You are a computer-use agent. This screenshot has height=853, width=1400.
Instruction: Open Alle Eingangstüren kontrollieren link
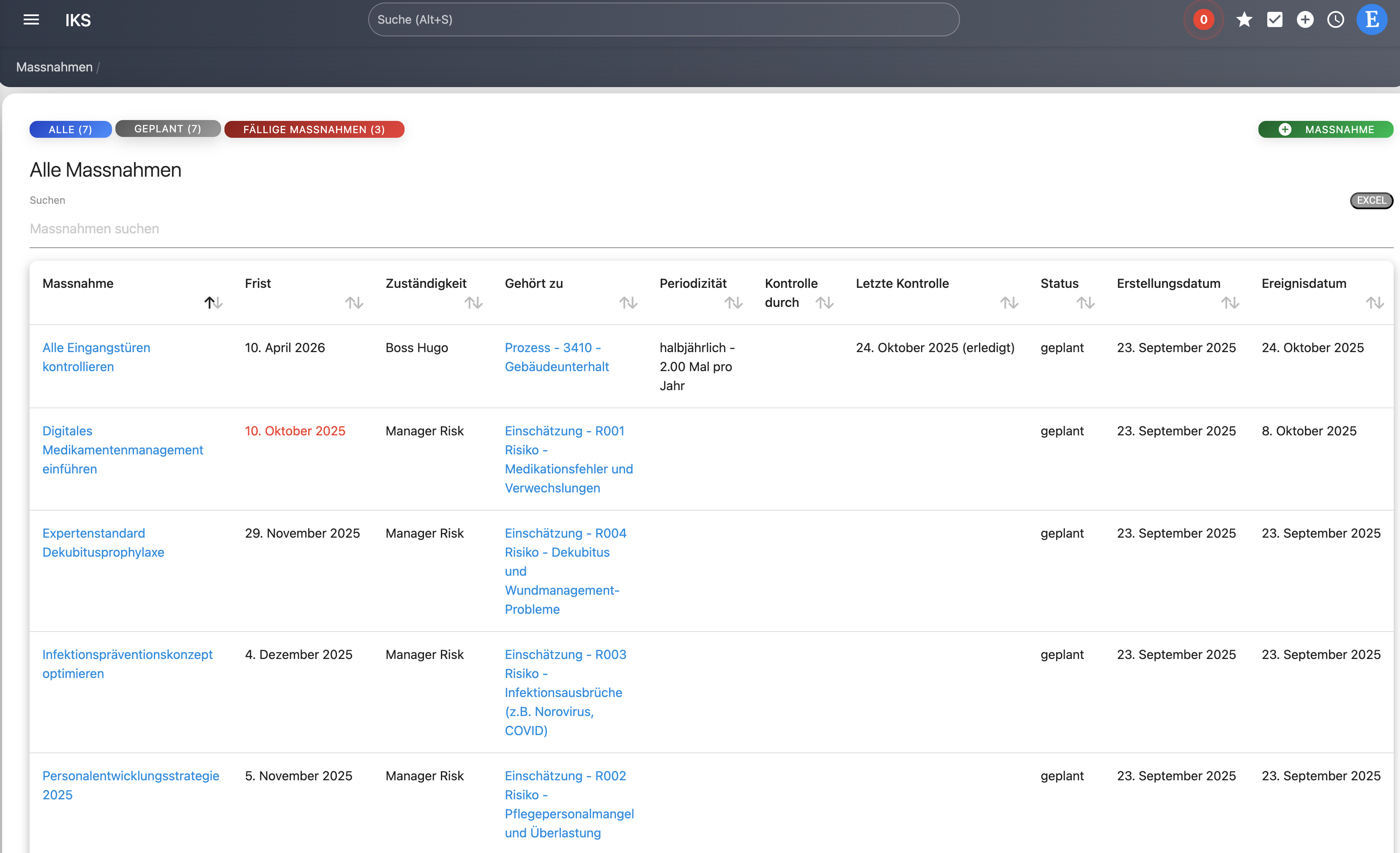[x=96, y=357]
